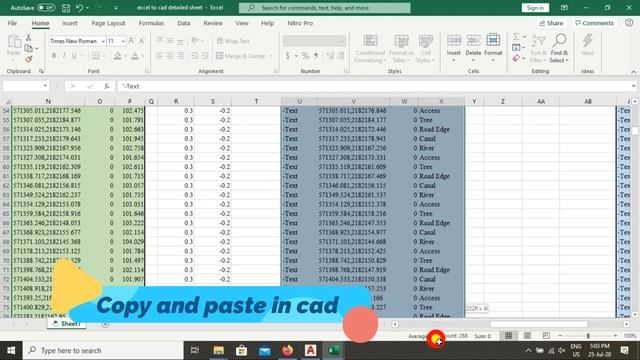Click the Insert Function fx icon
The height and width of the screenshot is (360, 640).
pyautogui.click(x=107, y=86)
